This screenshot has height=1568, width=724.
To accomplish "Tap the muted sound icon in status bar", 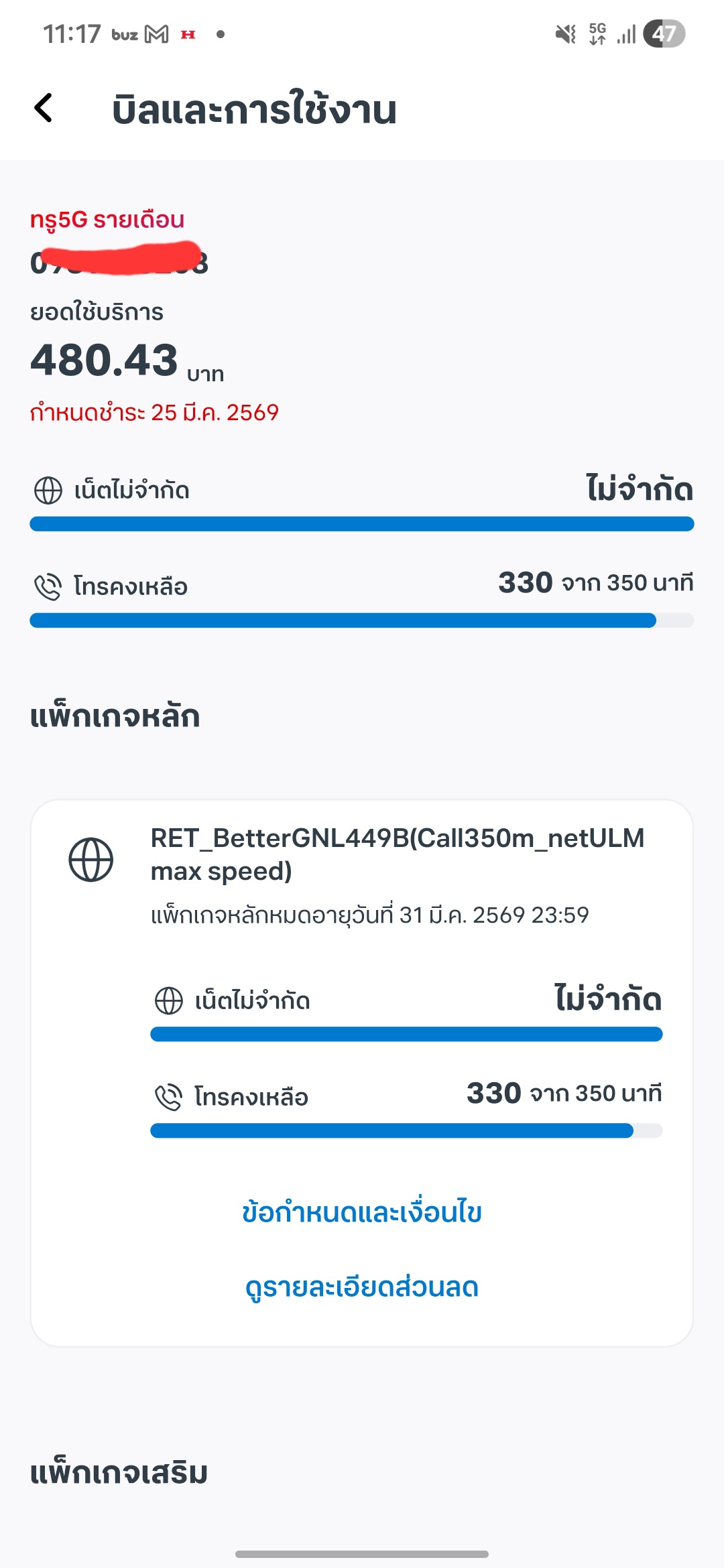I will coord(566,34).
